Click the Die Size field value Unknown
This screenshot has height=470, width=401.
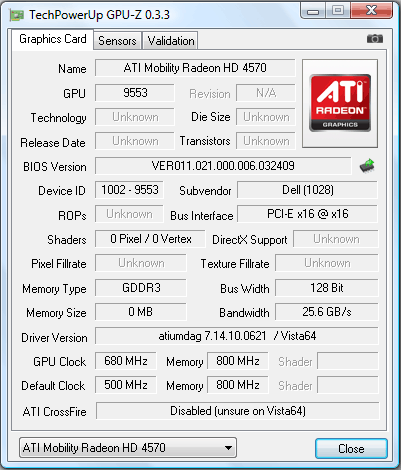click(x=266, y=117)
